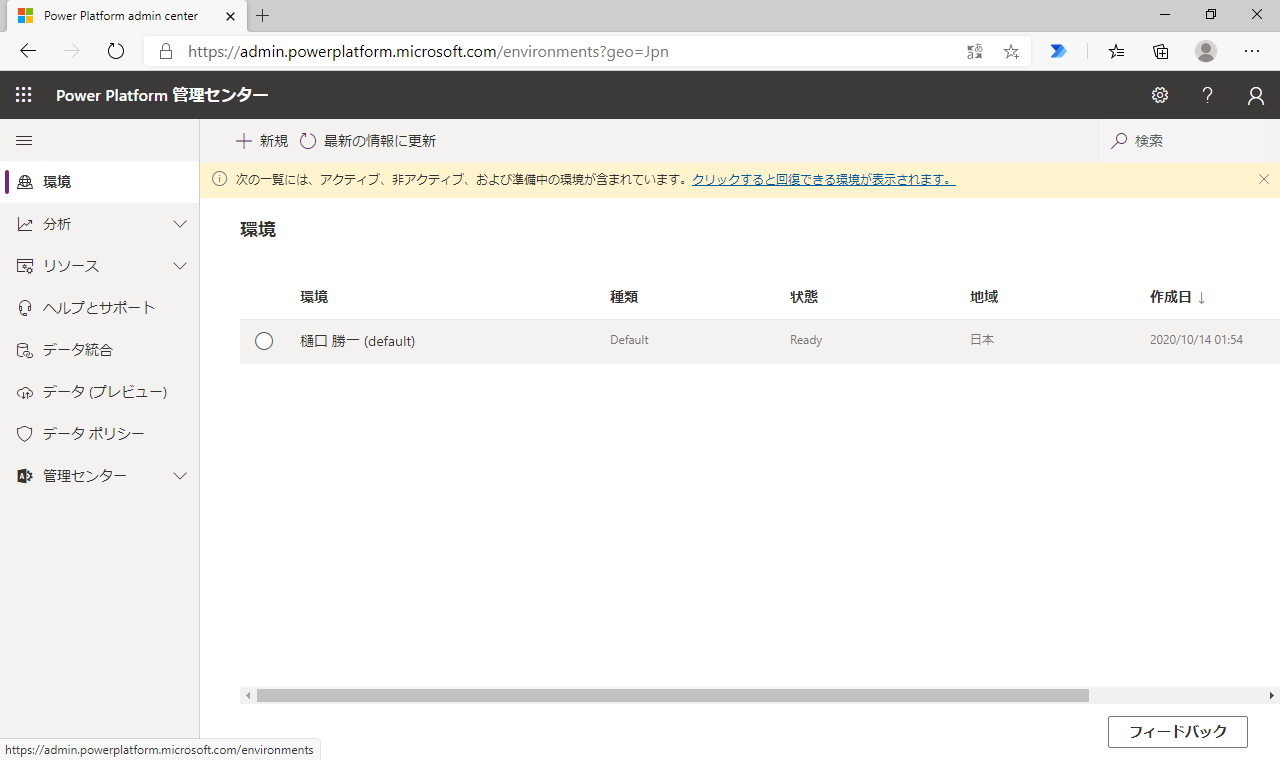Open データ ポリシー in the sidebar
This screenshot has width=1280, height=760.
click(100, 434)
